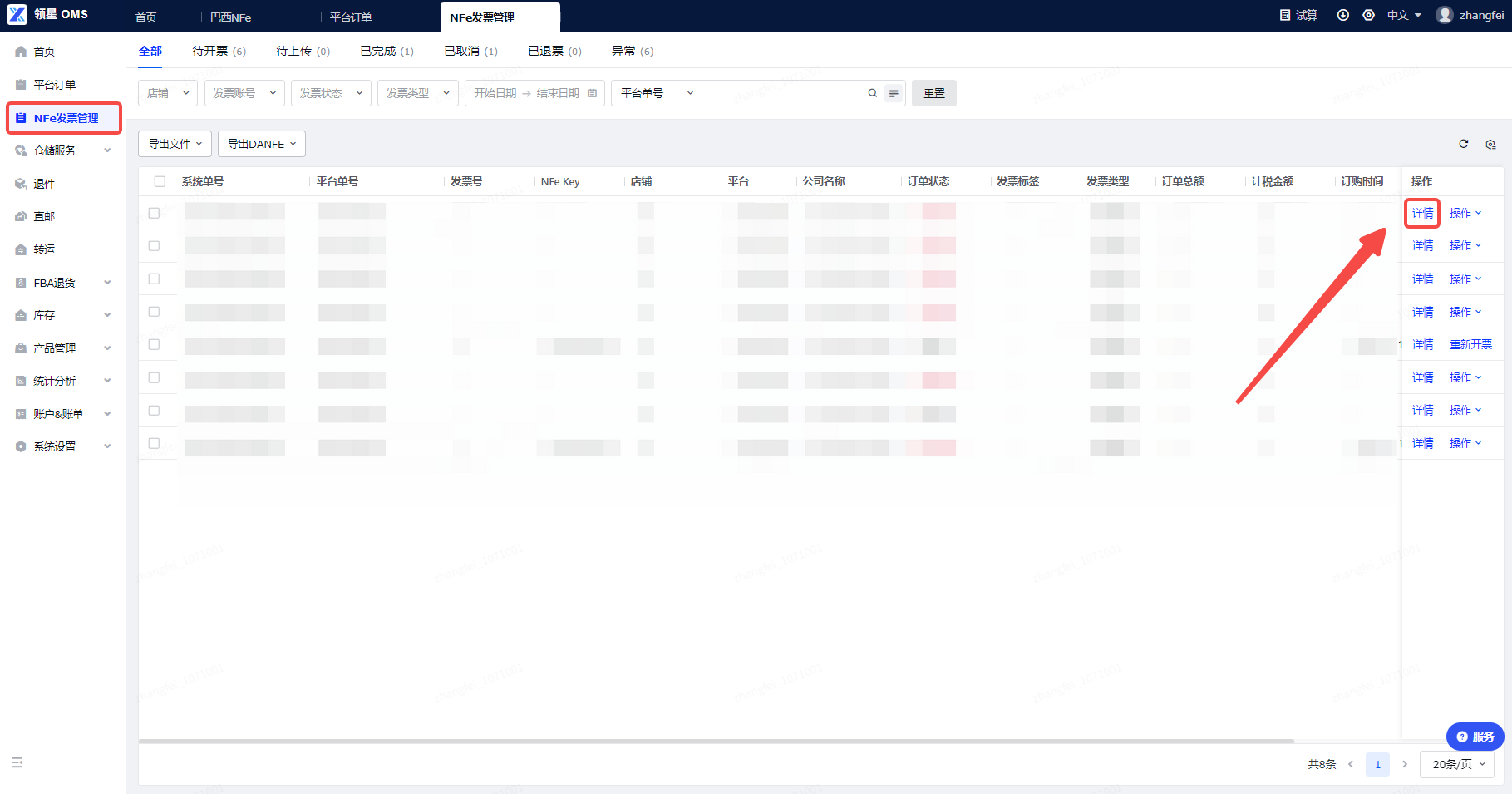Open the 发票状态 filter dropdown
Screen dimensions: 1512x794
(x=331, y=93)
